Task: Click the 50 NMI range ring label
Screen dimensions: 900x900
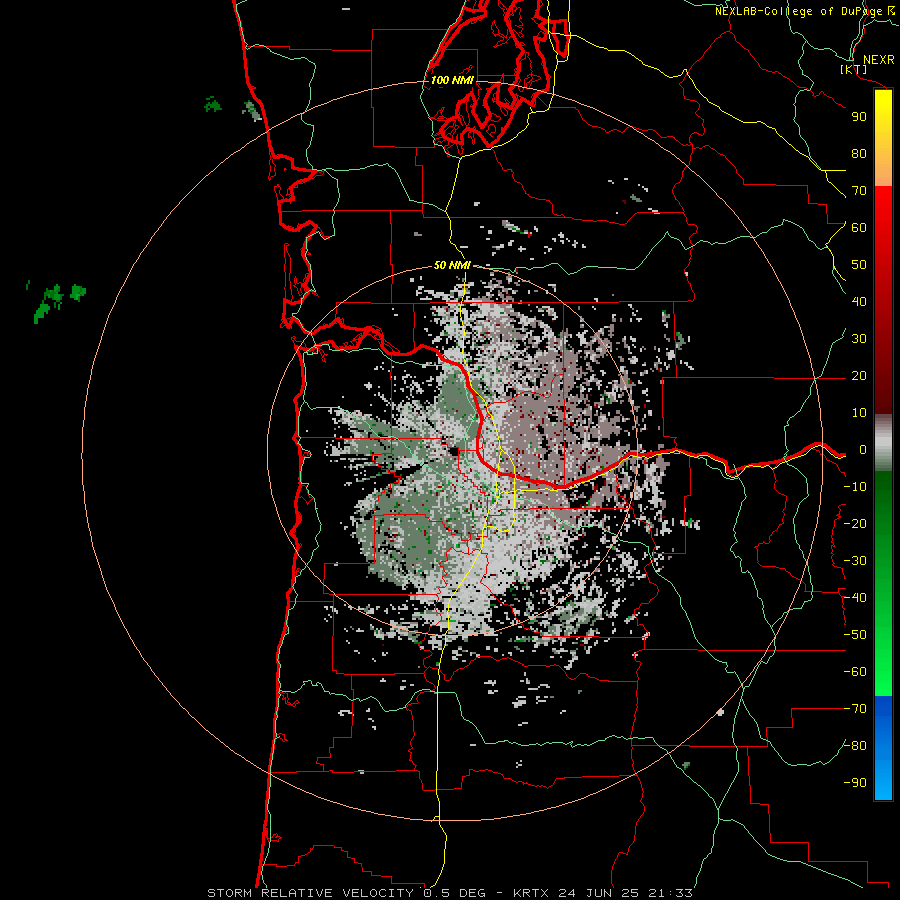Action: coord(452,265)
